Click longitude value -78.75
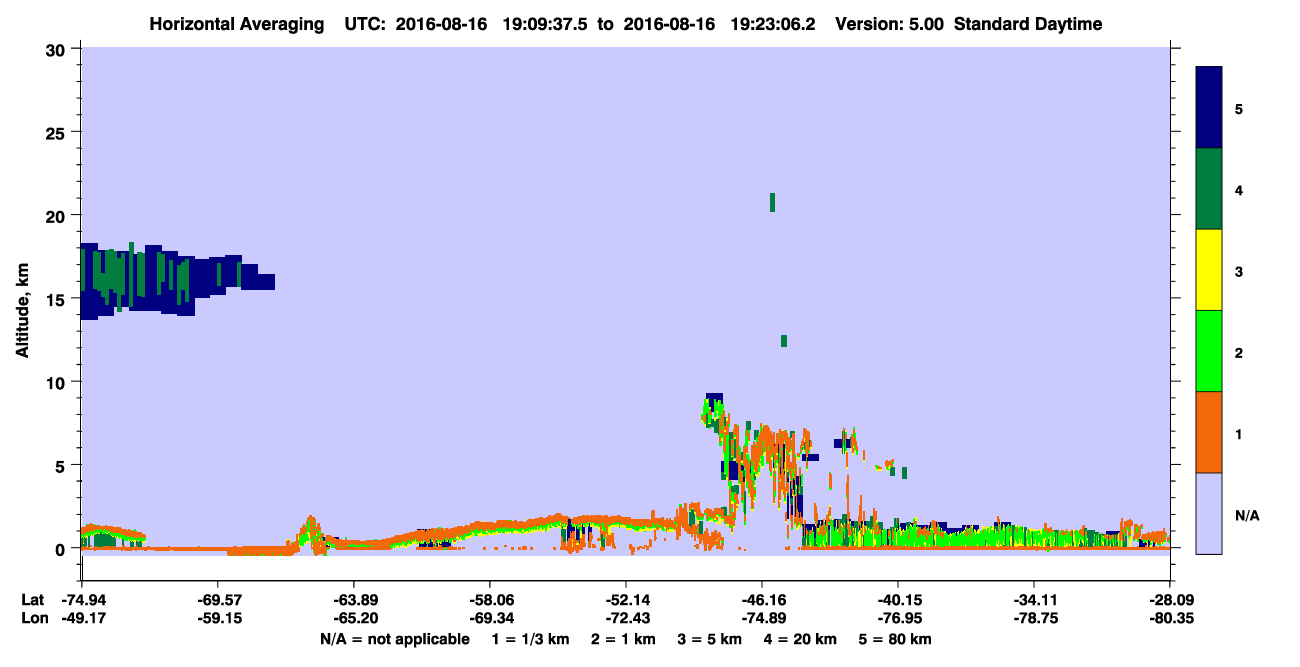Image resolution: width=1300 pixels, height=667 pixels. (1033, 619)
